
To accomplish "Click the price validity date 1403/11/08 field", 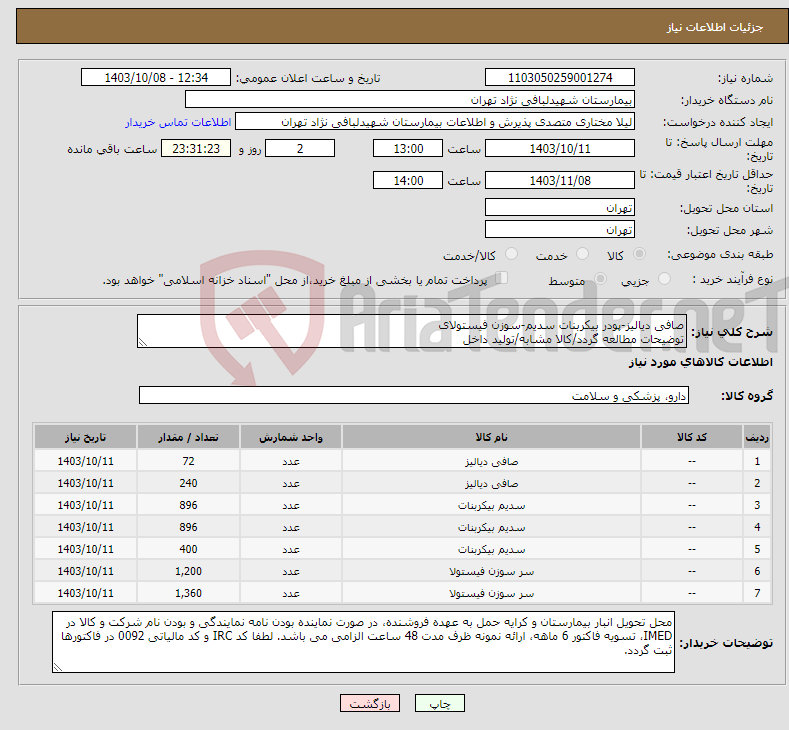I will coord(560,180).
